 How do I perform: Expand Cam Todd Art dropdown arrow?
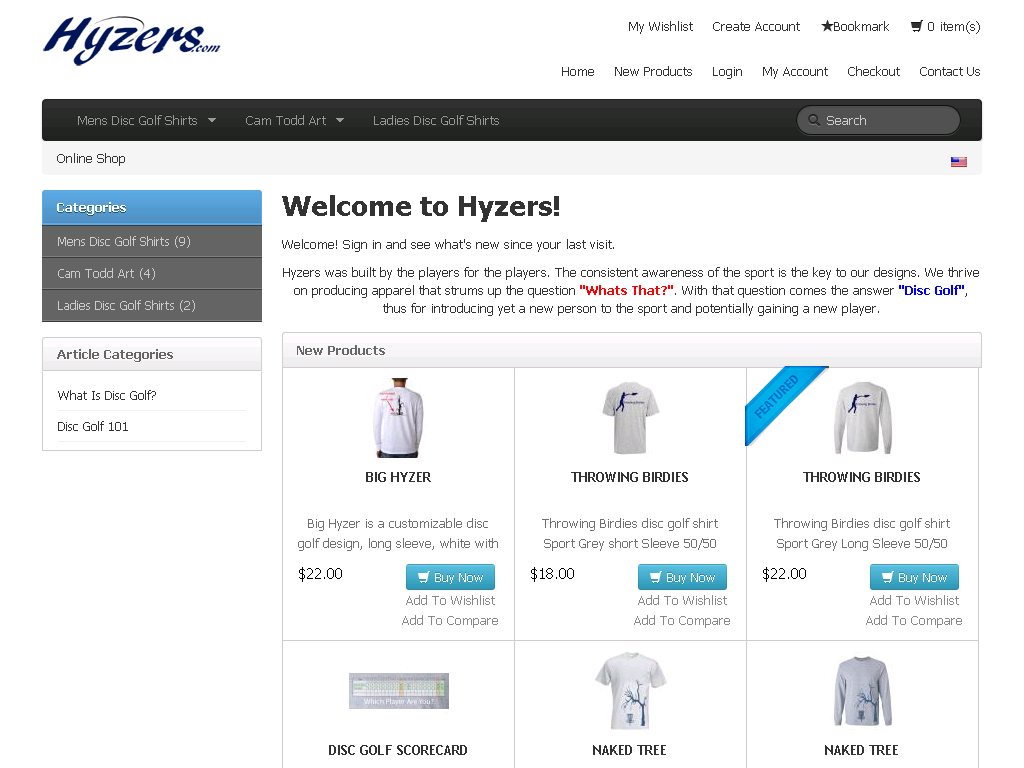point(340,120)
